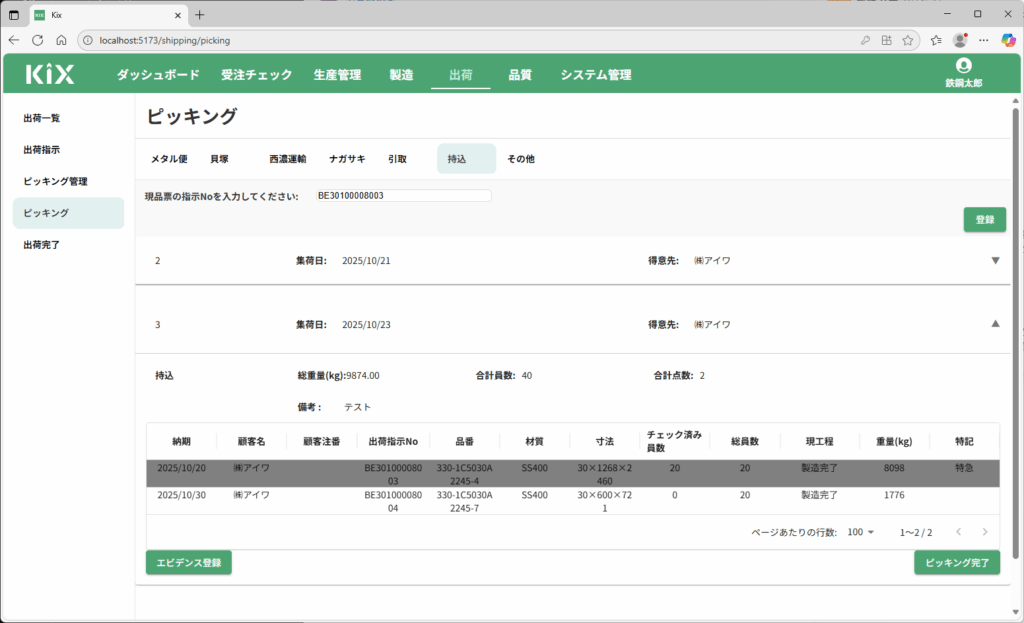Go to the browser home page icon
1024x623 pixels.
coord(61,40)
